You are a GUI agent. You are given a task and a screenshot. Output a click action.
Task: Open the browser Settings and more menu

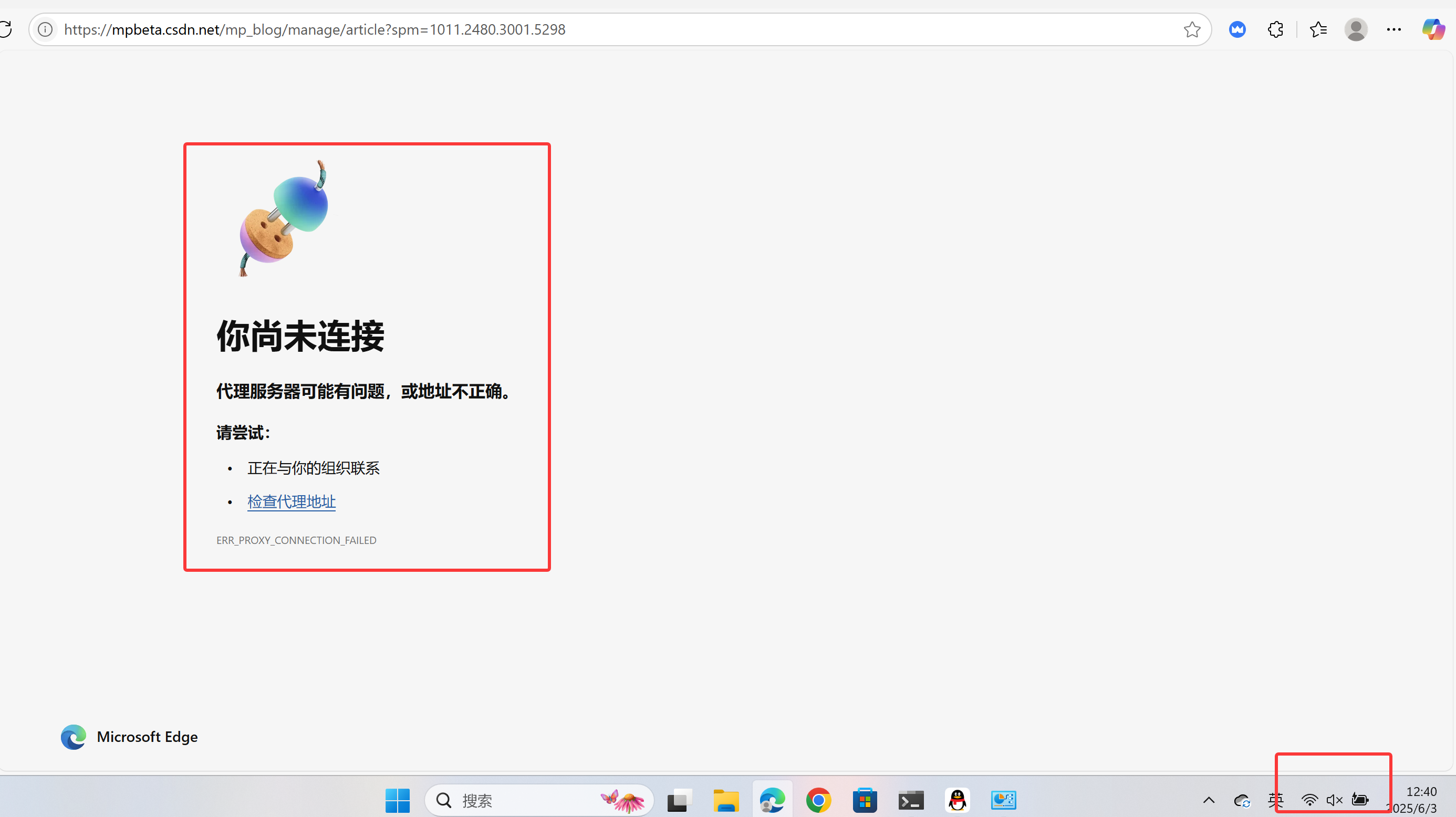coord(1394,29)
